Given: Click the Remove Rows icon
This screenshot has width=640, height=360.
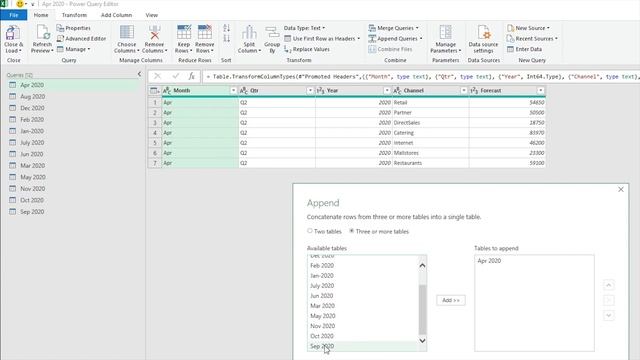Looking at the screenshot, I should tap(204, 32).
